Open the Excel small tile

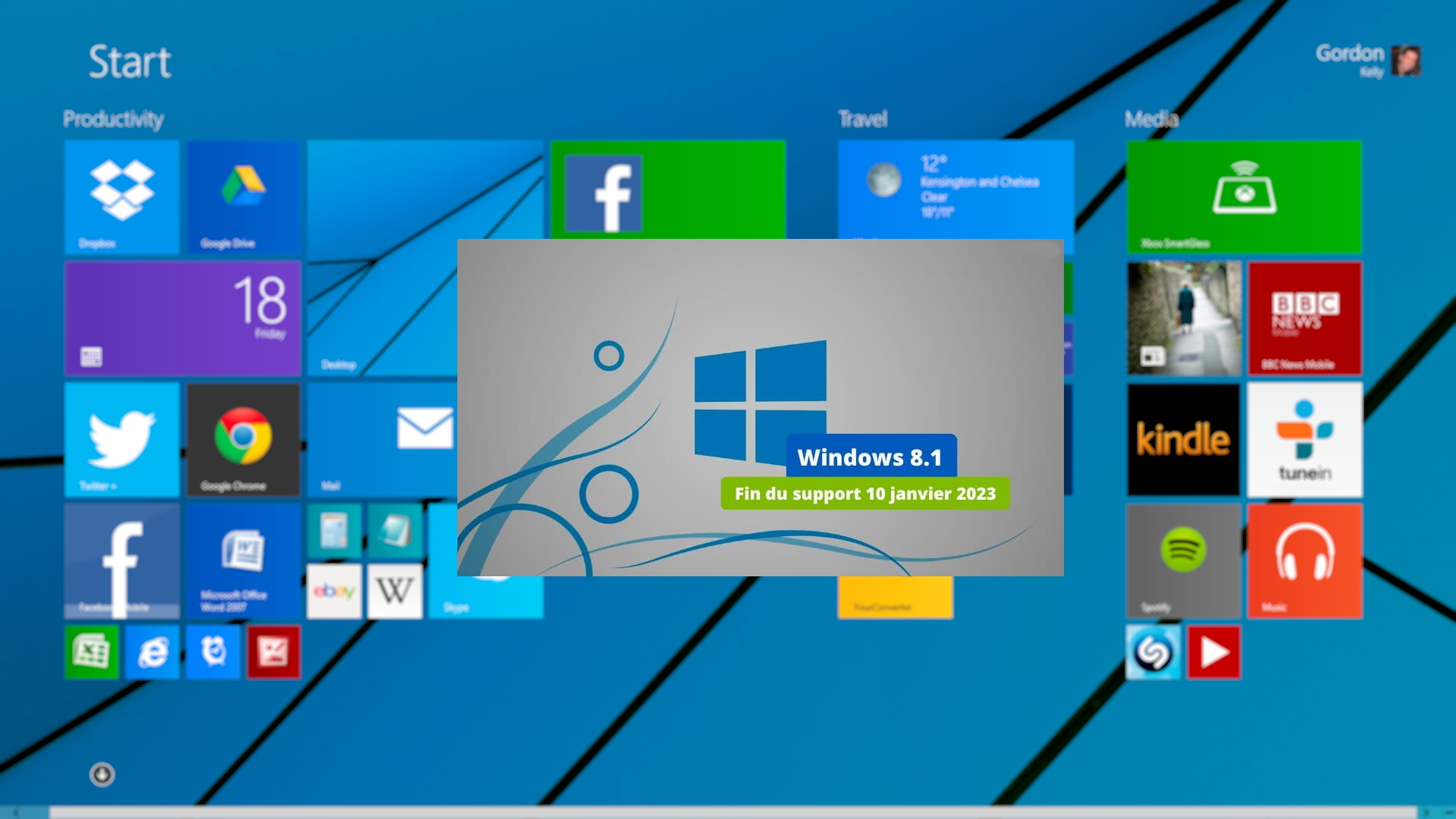[92, 652]
